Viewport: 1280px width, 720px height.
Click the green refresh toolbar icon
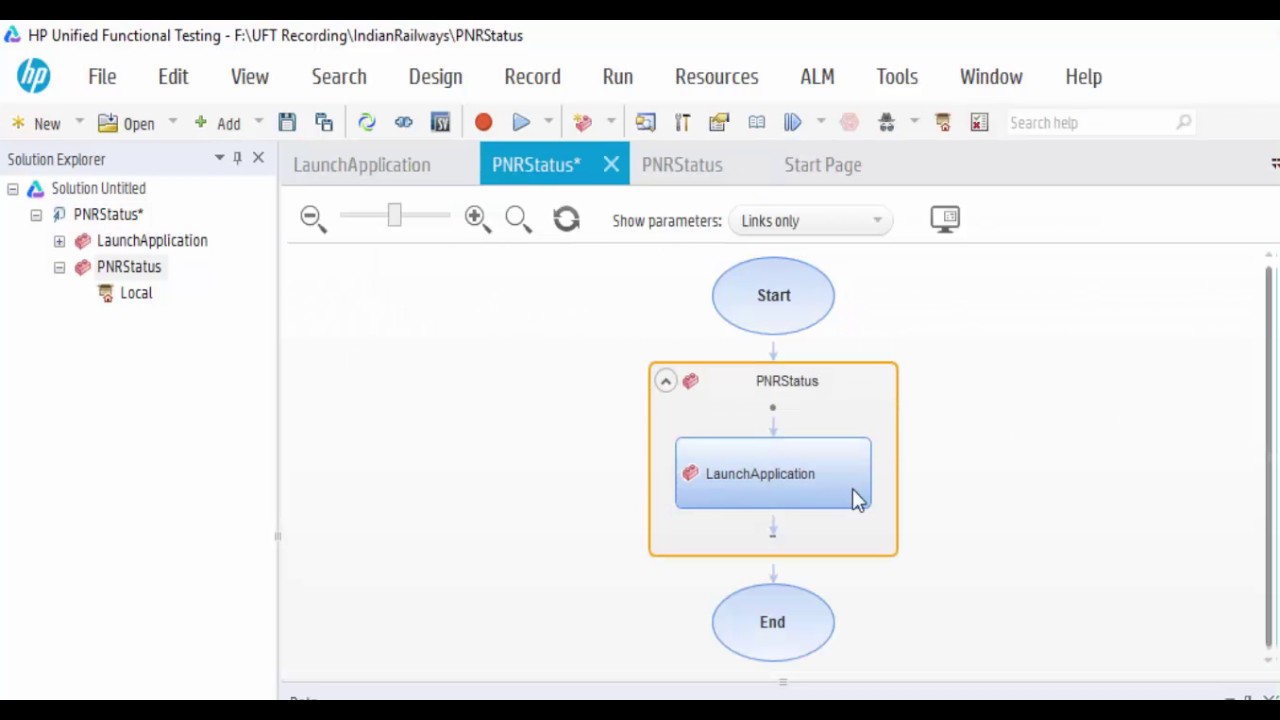pos(367,122)
